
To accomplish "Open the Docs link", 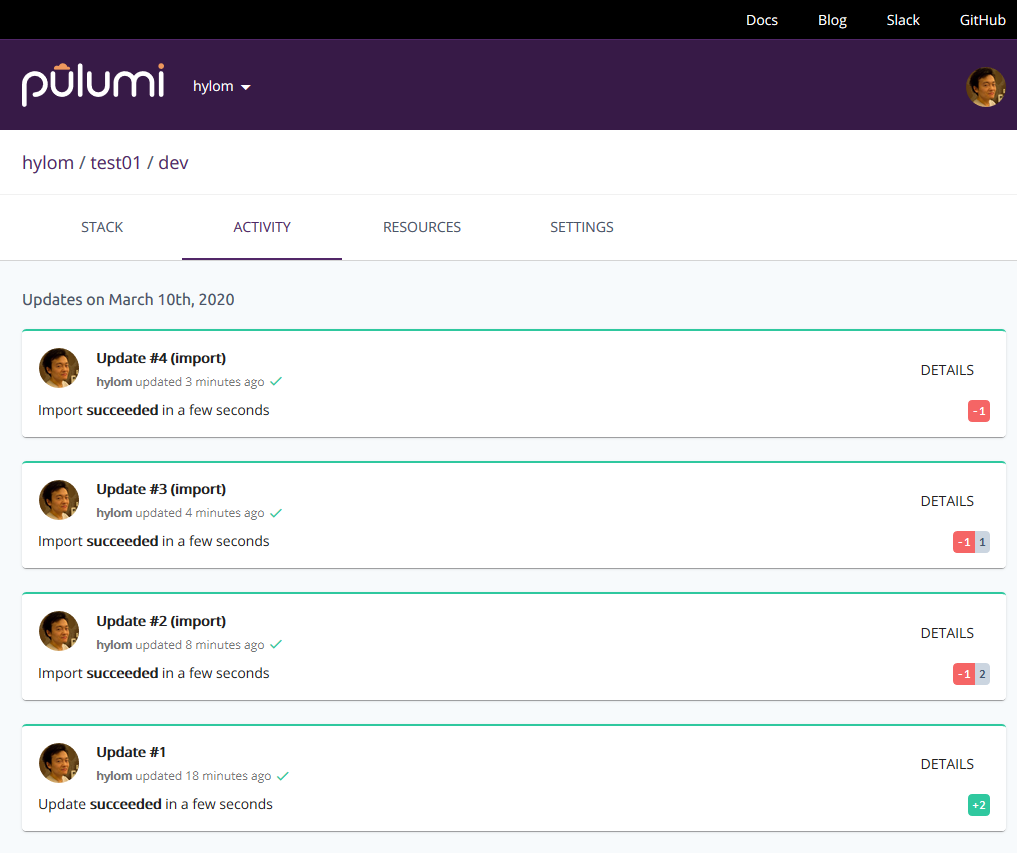I will (761, 20).
